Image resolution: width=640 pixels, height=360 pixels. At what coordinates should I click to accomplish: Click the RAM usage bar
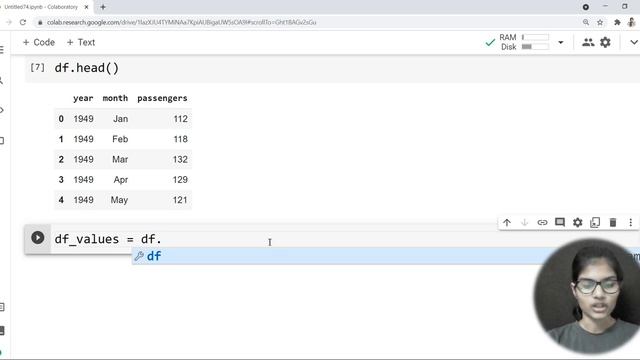coord(535,37)
